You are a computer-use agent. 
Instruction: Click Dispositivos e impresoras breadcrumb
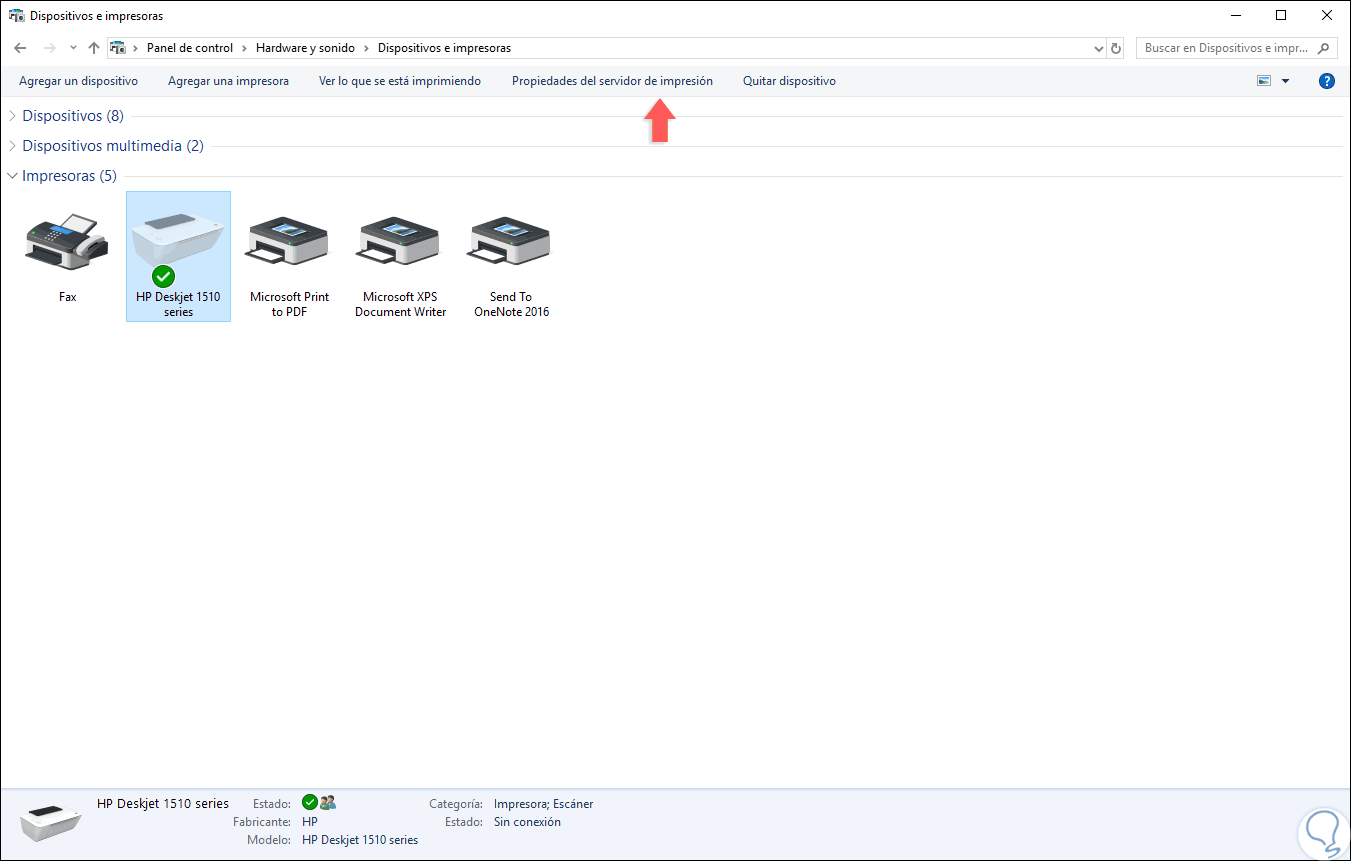click(445, 48)
